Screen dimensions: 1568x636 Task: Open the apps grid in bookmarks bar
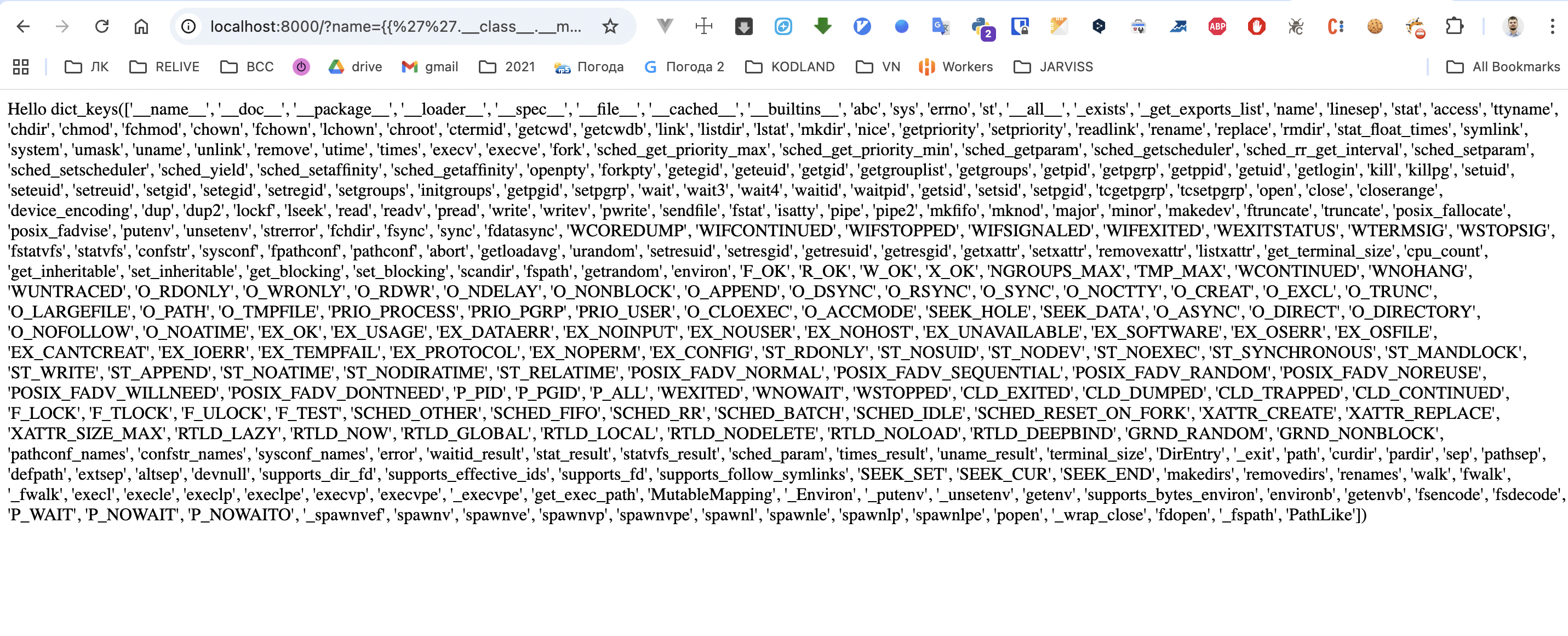point(21,67)
